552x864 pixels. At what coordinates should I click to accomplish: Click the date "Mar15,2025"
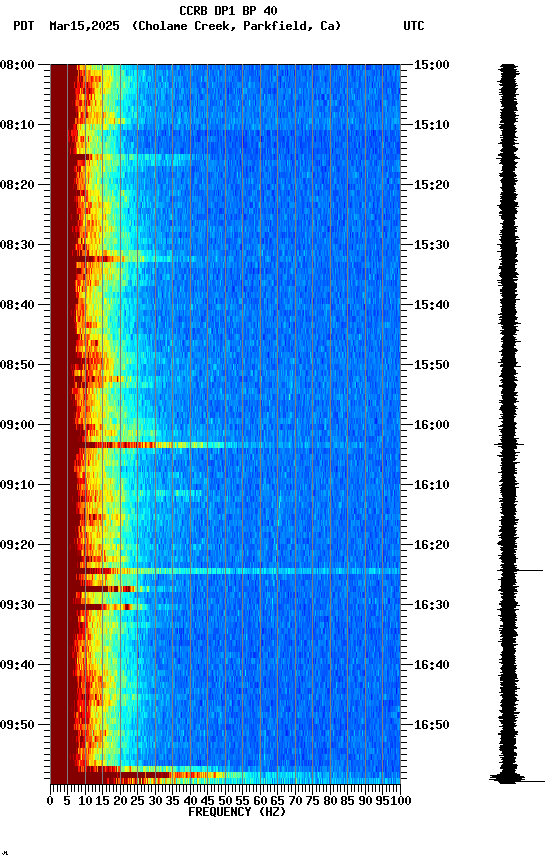pyautogui.click(x=84, y=26)
